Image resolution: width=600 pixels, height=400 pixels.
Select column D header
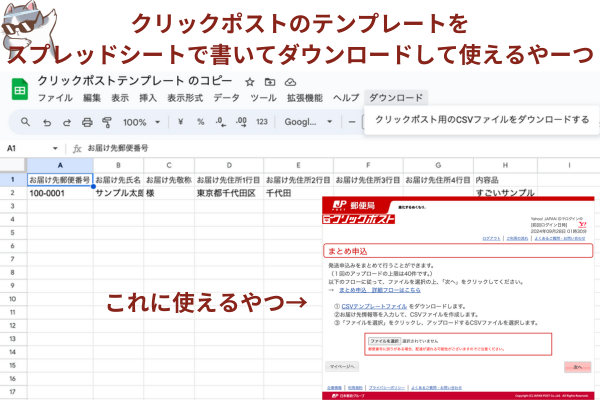click(x=229, y=165)
